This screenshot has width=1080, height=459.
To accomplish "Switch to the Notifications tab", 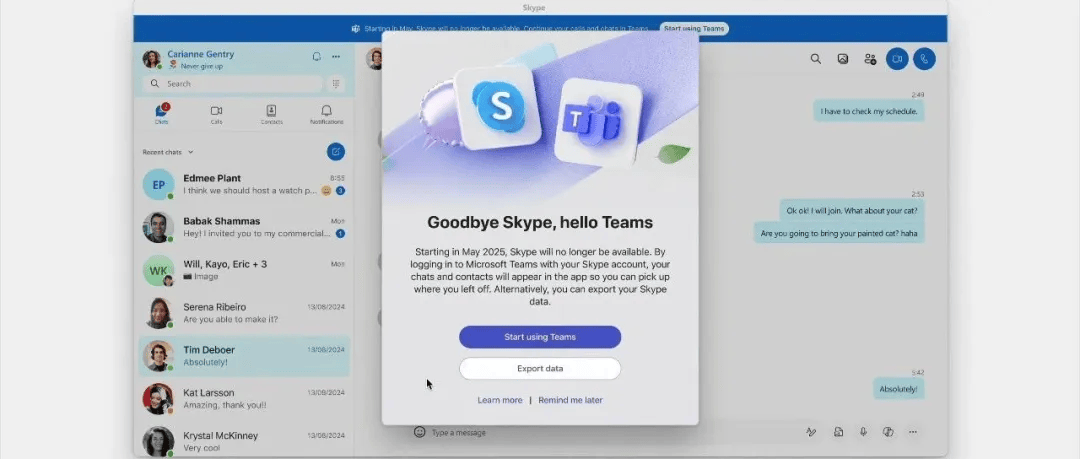I will click(x=326, y=114).
